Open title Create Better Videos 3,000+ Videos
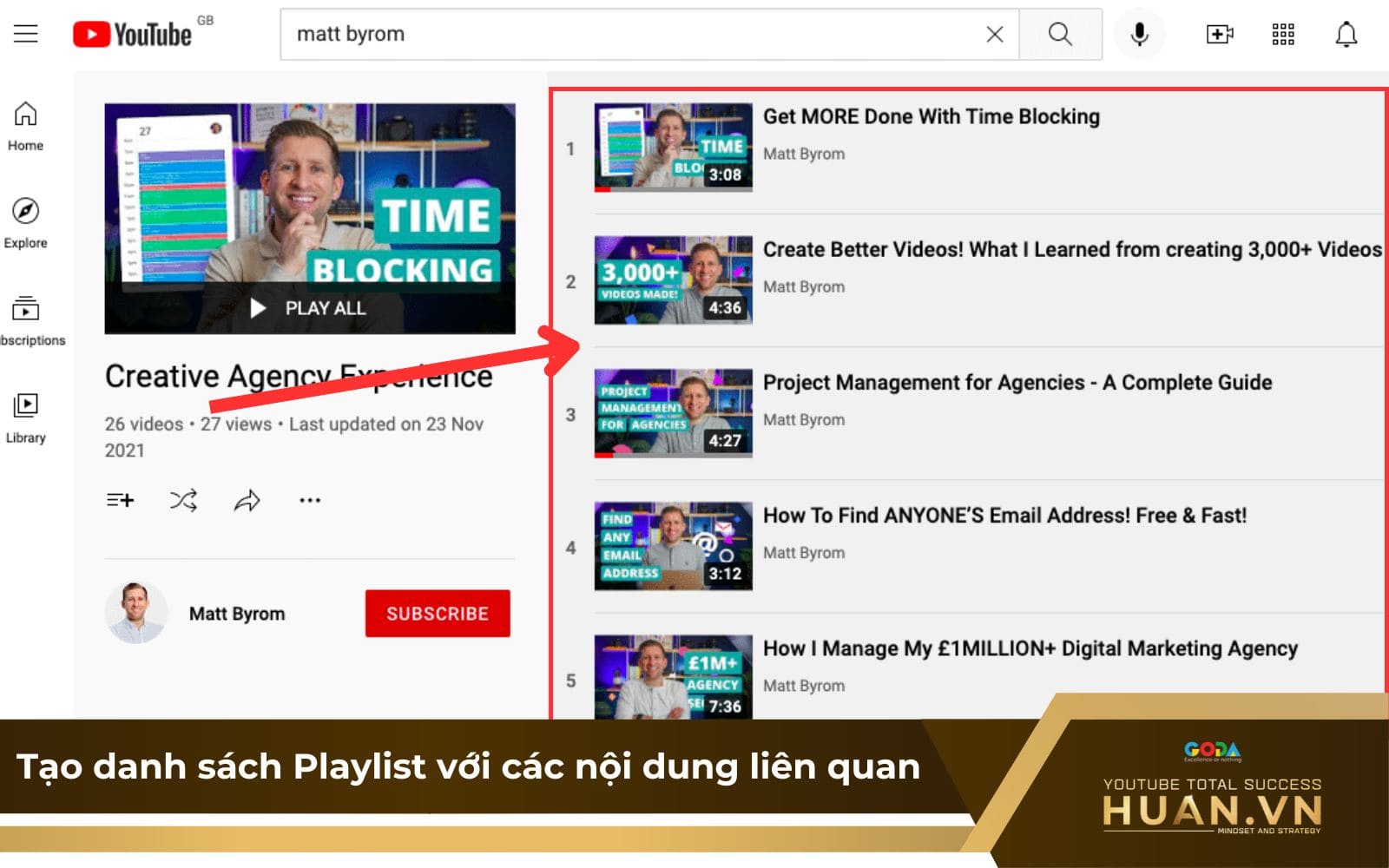Viewport: 1389px width, 868px height. click(1072, 249)
